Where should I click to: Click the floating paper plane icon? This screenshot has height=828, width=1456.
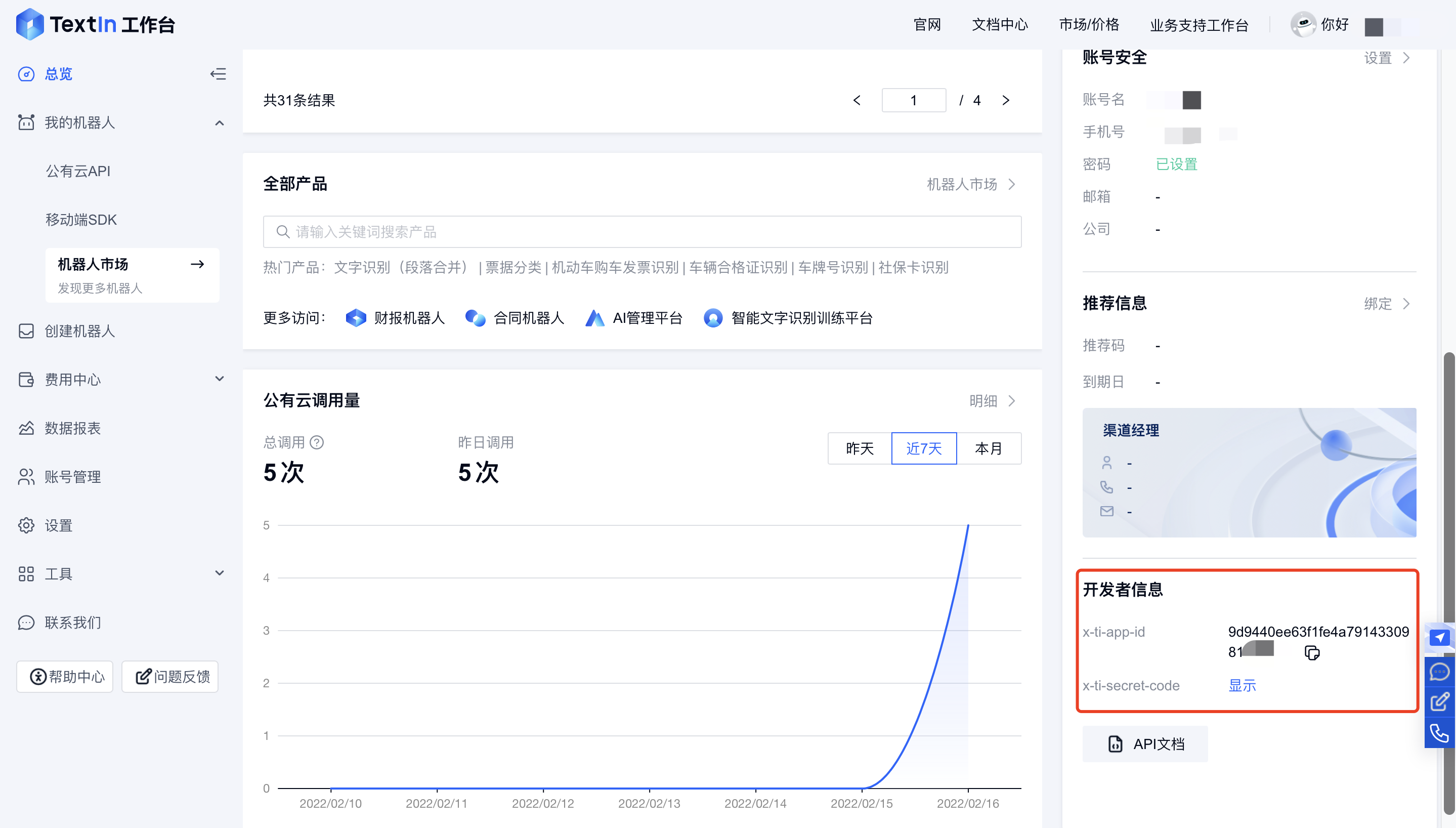[x=1439, y=638]
